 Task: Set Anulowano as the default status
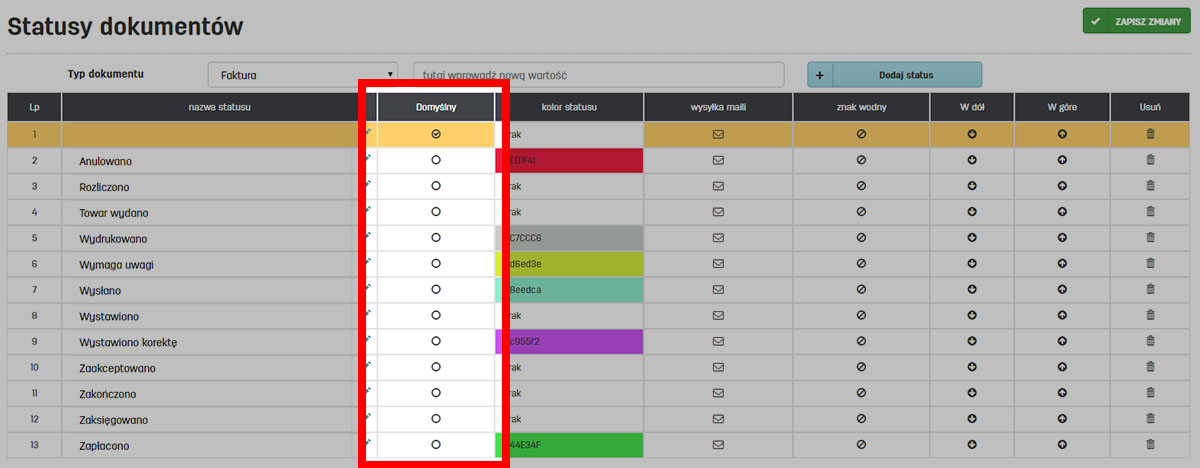pyautogui.click(x=436, y=160)
